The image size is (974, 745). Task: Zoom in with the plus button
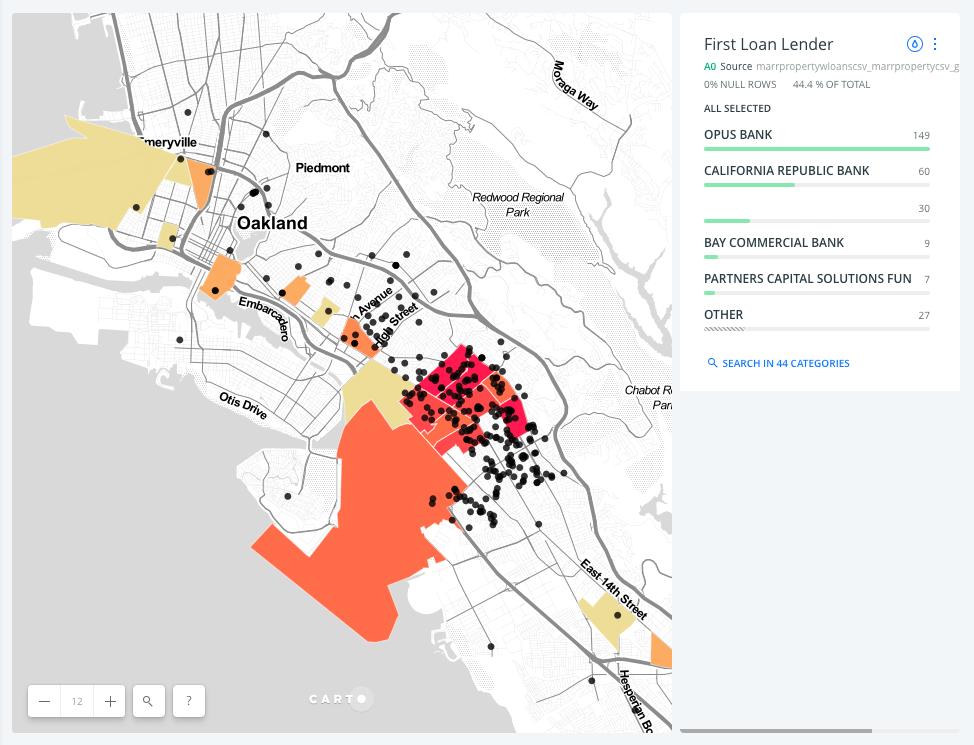point(110,701)
